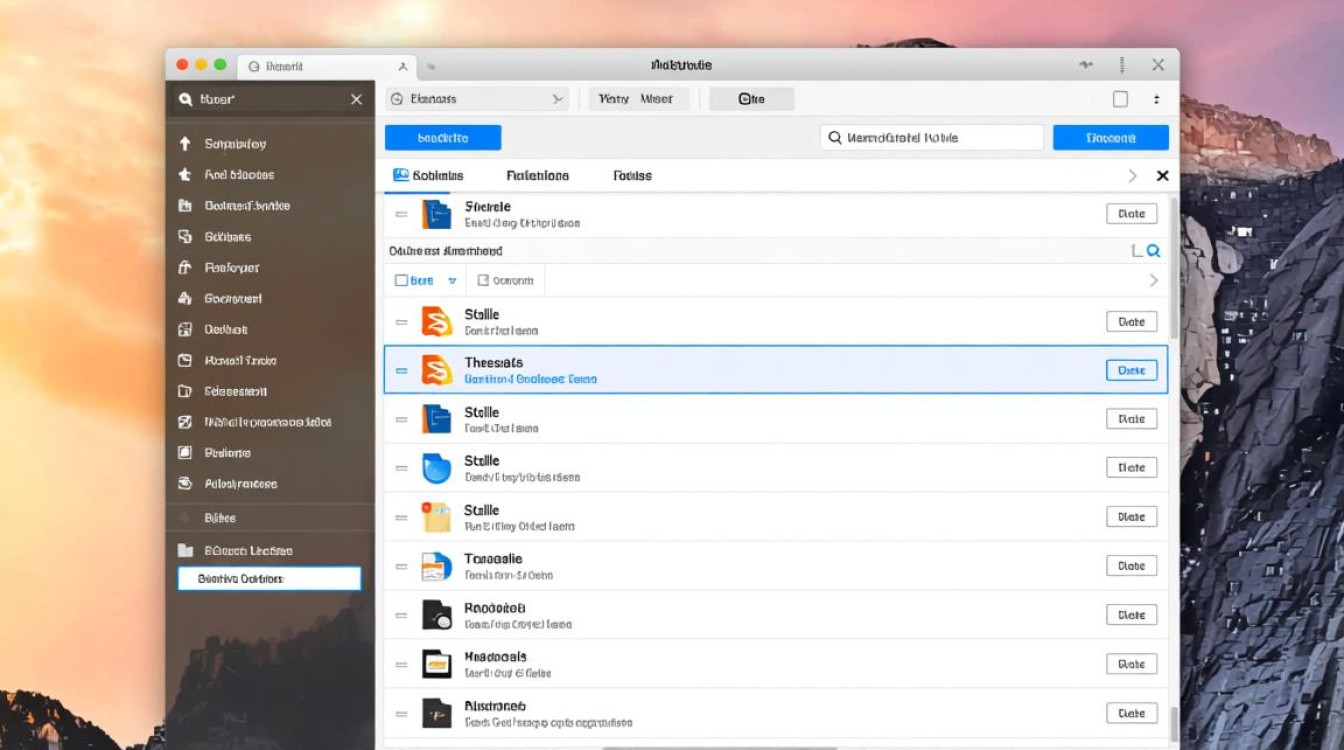Expand the chevron at right of filter row
Viewport: 1344px width, 750px height.
(1153, 281)
